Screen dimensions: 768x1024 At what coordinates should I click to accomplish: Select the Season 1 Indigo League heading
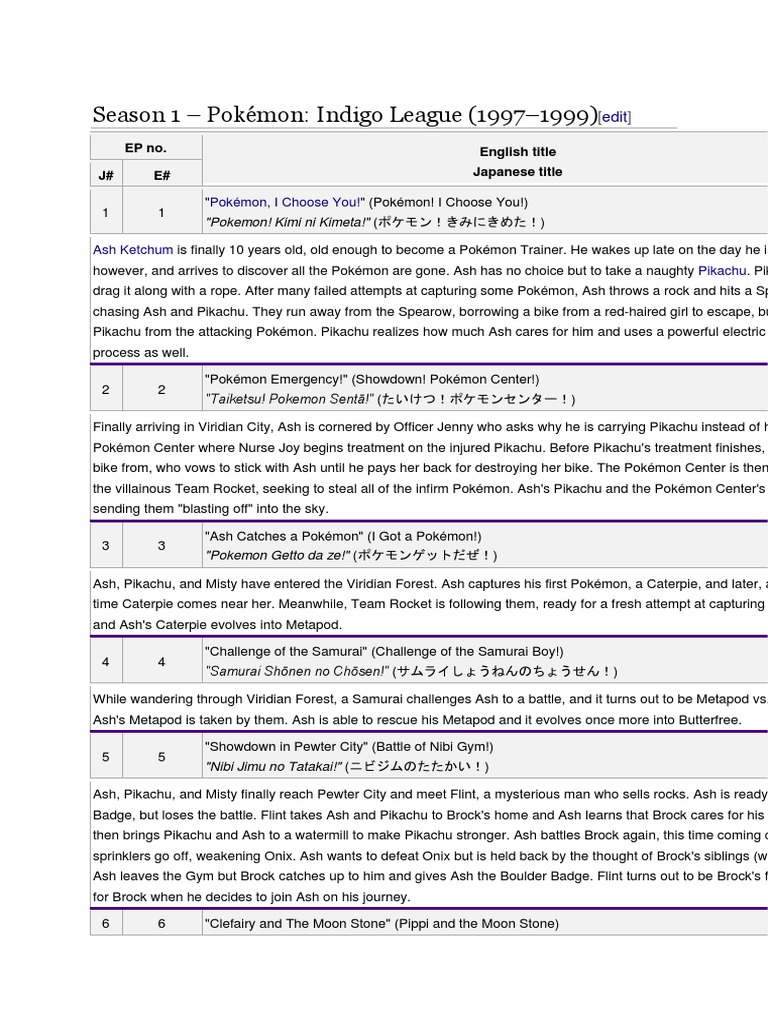point(345,115)
